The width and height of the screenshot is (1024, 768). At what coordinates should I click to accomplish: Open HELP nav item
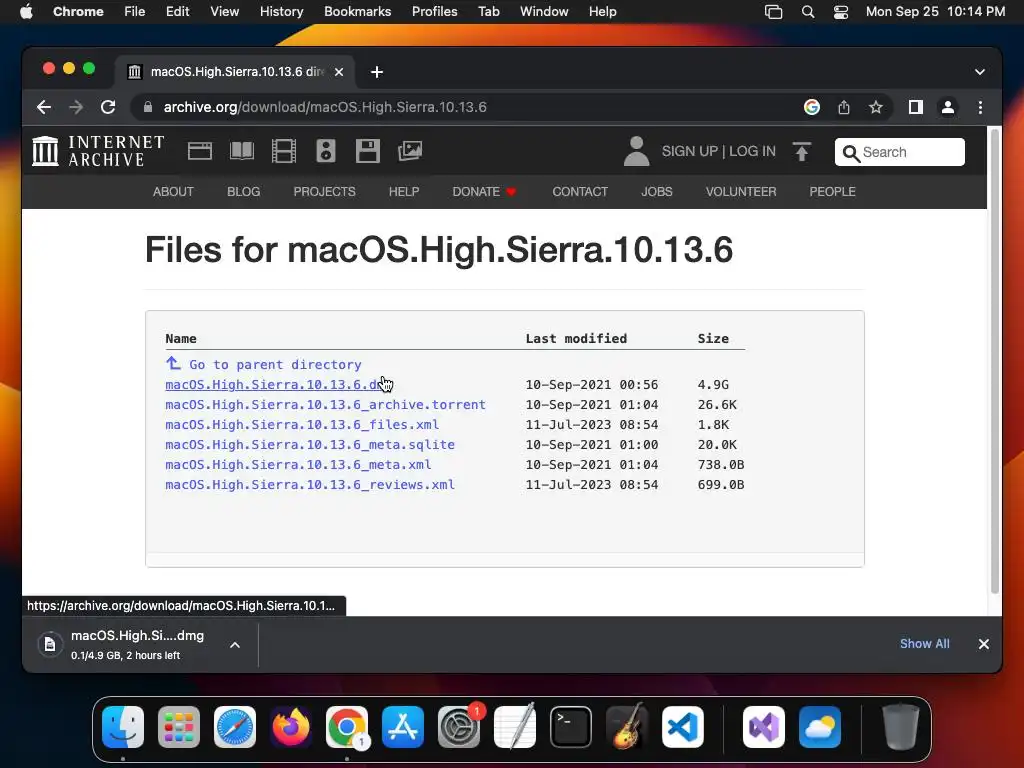[x=404, y=191]
